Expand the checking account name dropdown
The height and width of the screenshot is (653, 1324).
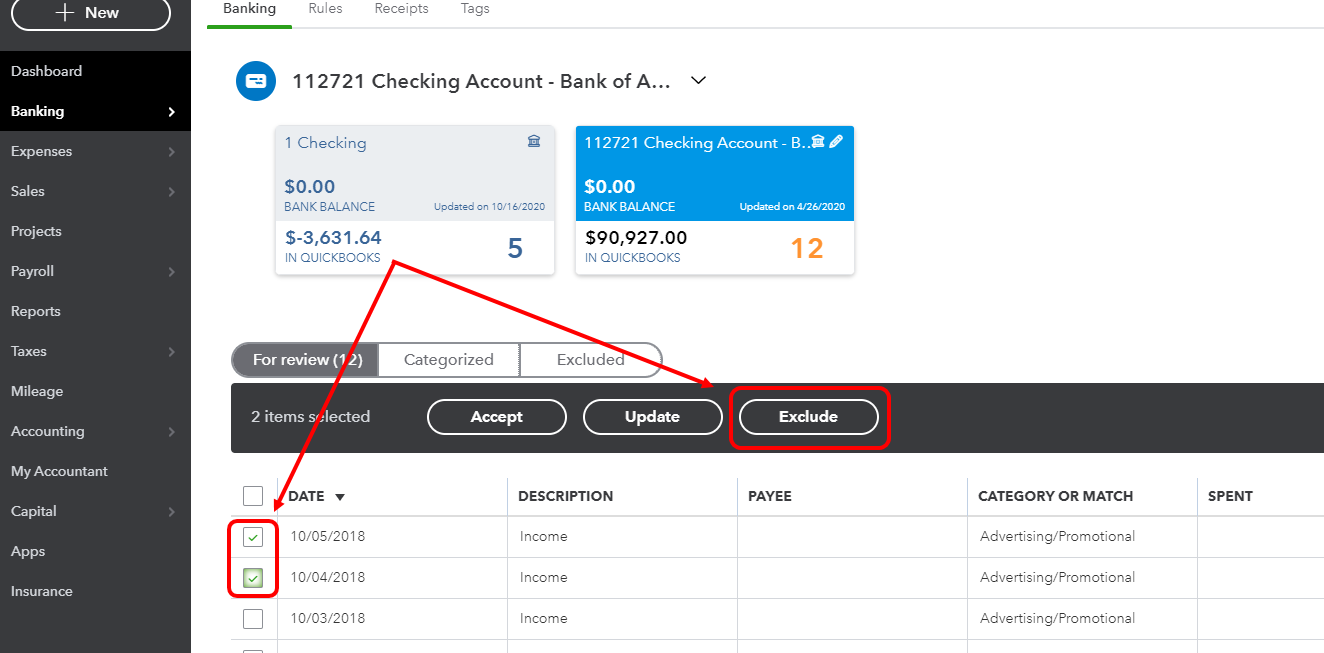(697, 80)
